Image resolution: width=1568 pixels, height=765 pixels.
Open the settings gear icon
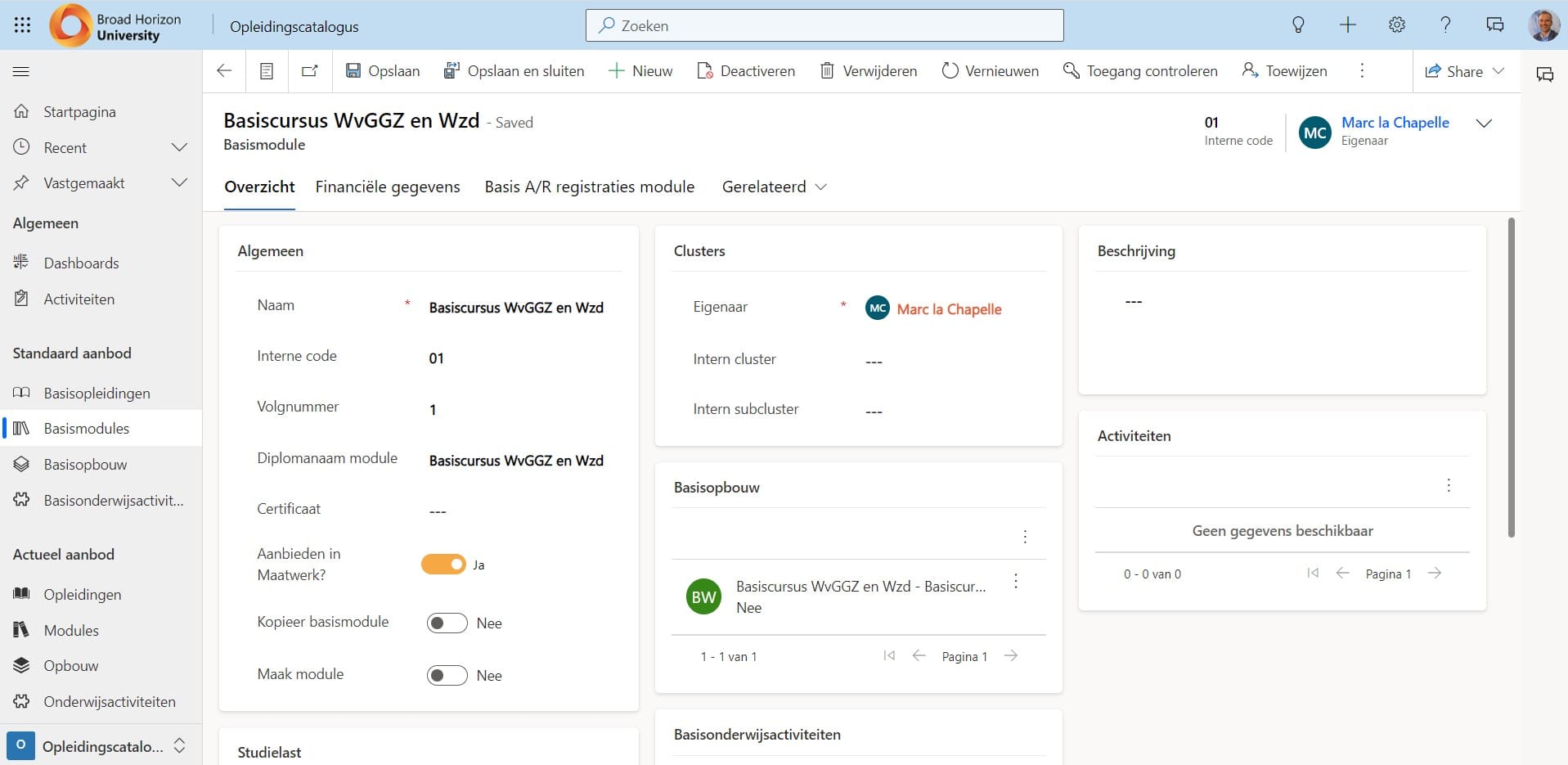(x=1397, y=25)
